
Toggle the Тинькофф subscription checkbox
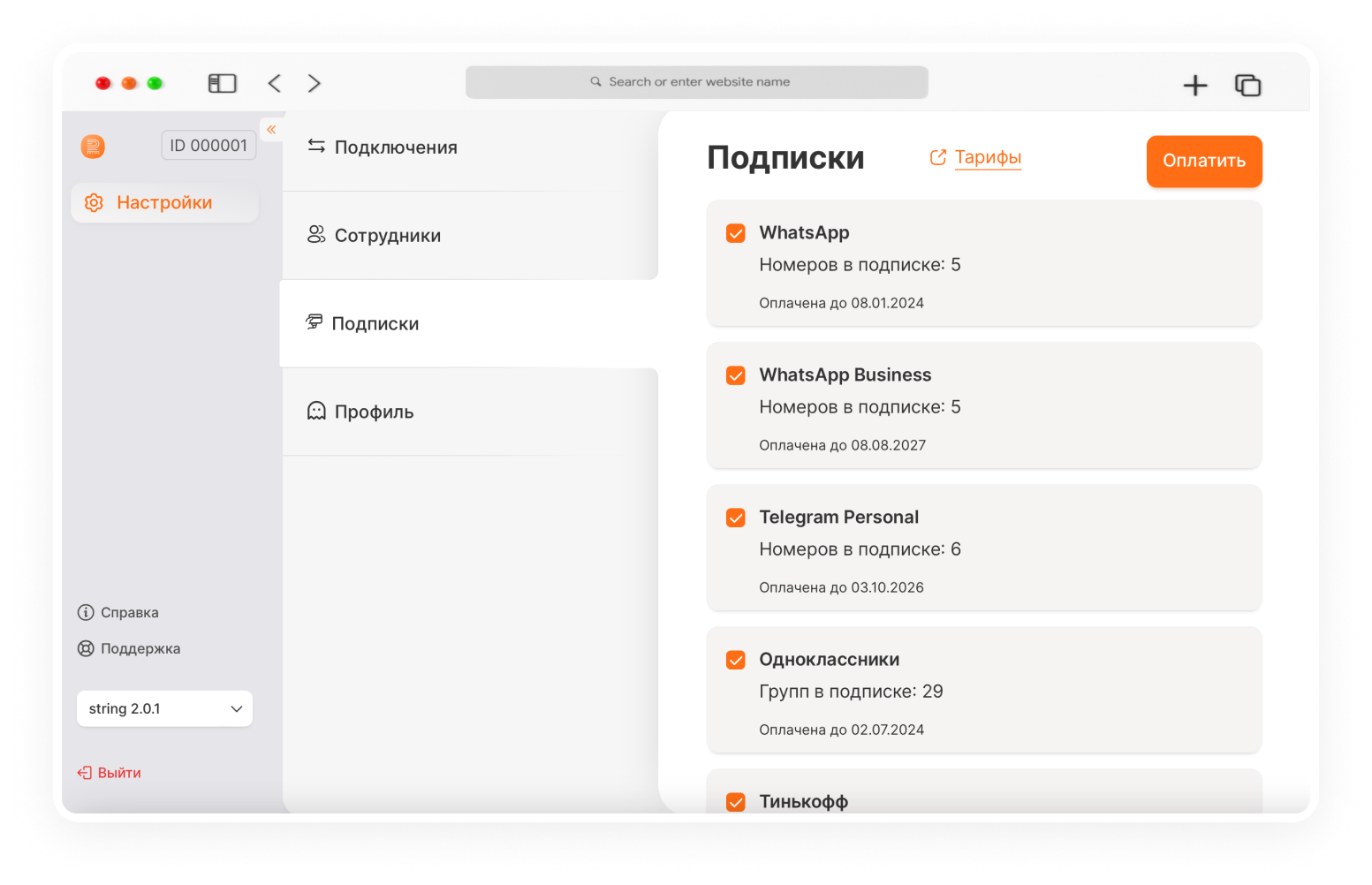coord(735,802)
